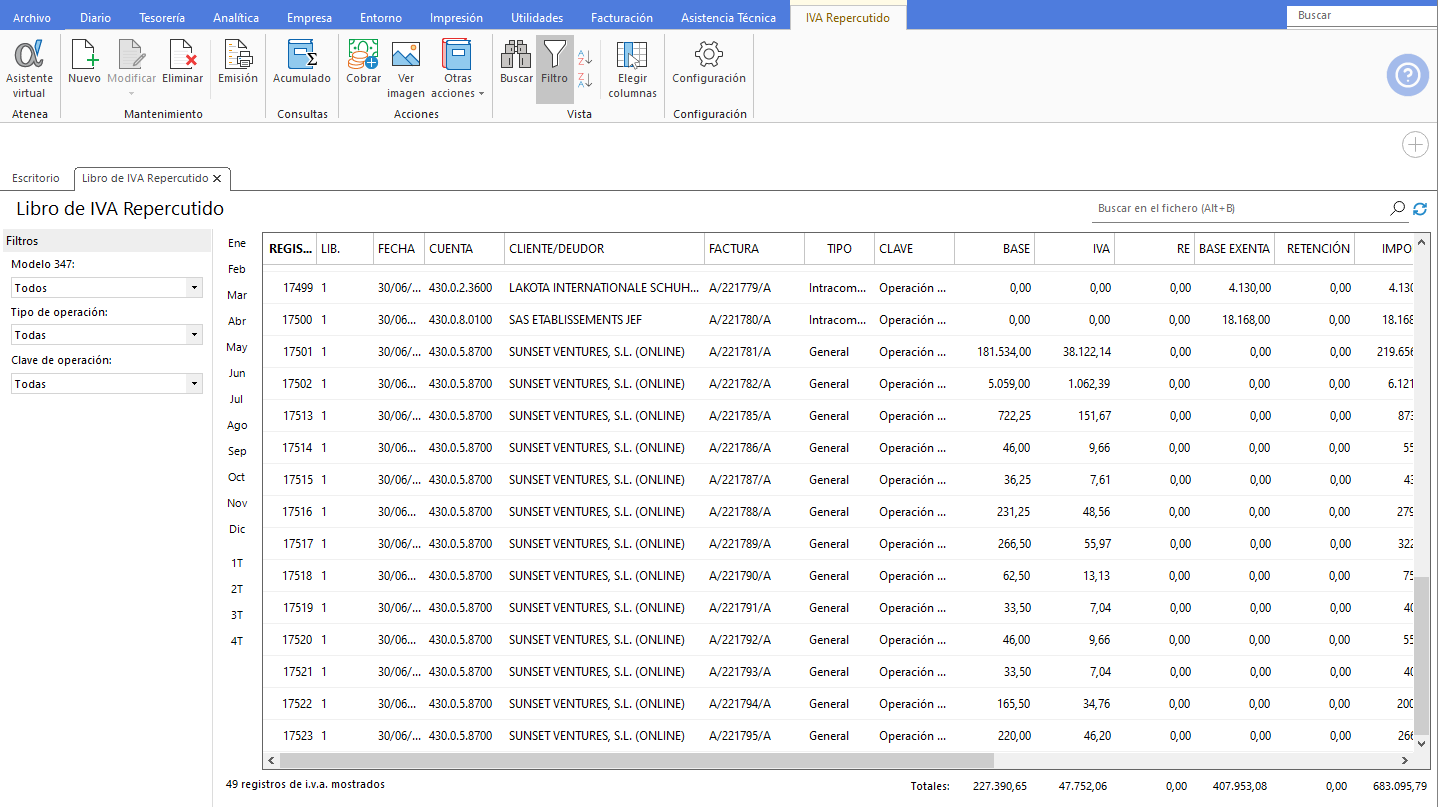Open Elegir columnas
The image size is (1438, 807).
click(x=632, y=68)
